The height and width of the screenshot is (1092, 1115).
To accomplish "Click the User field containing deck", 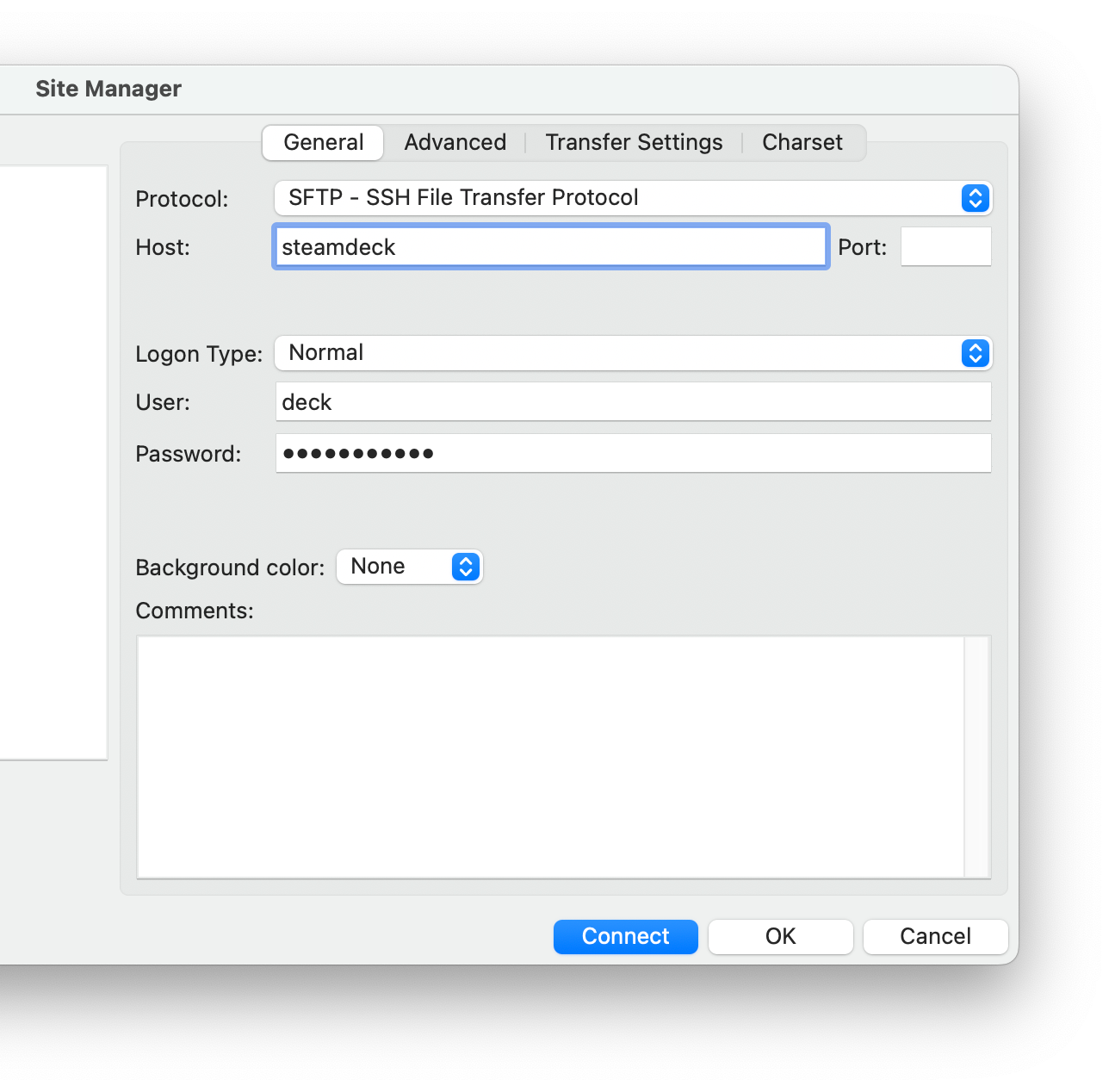I will pos(633,402).
